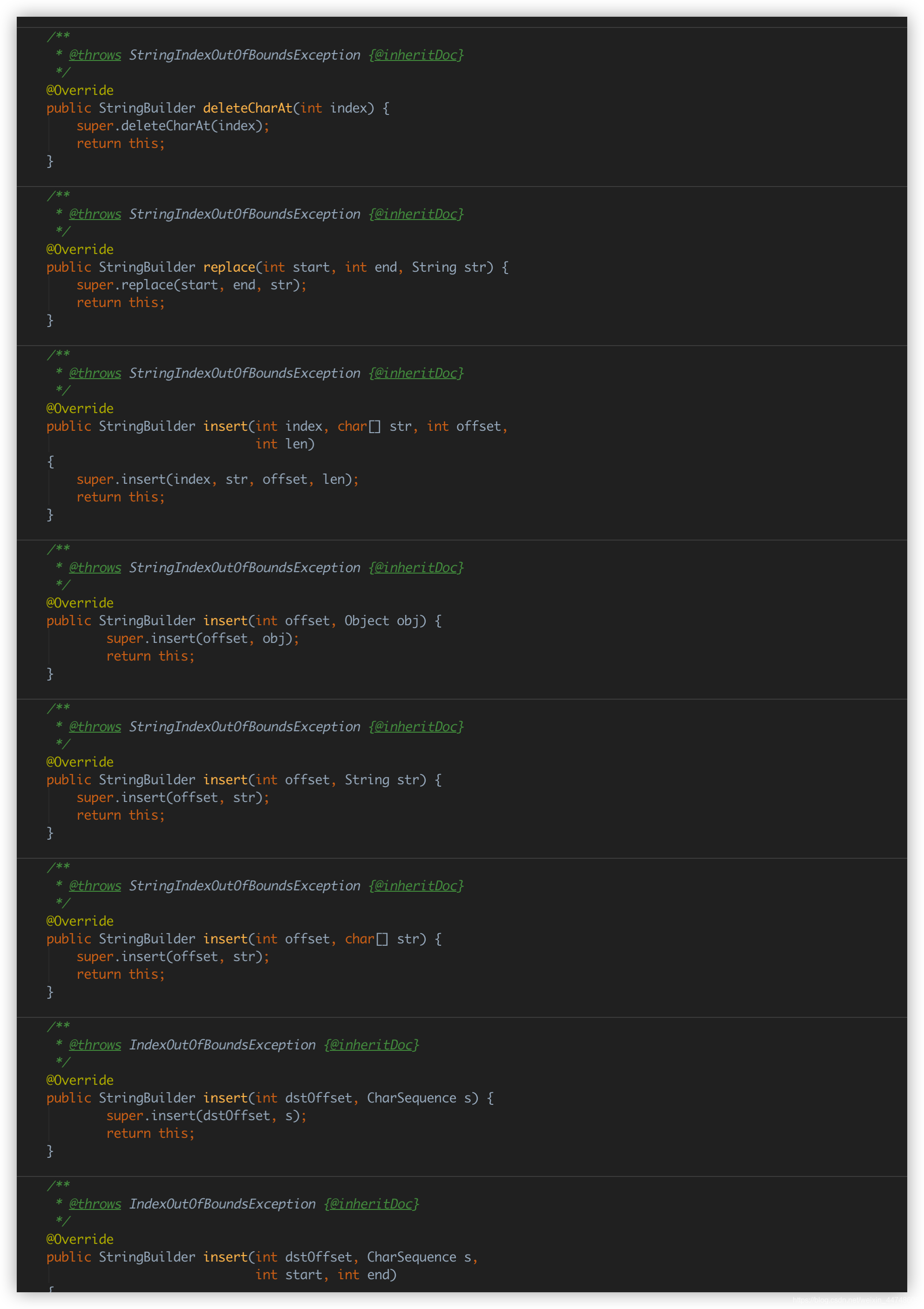Click 'CharSequence s)' in the two-argument insert signature
924x1309 pixels.
pos(422,1098)
